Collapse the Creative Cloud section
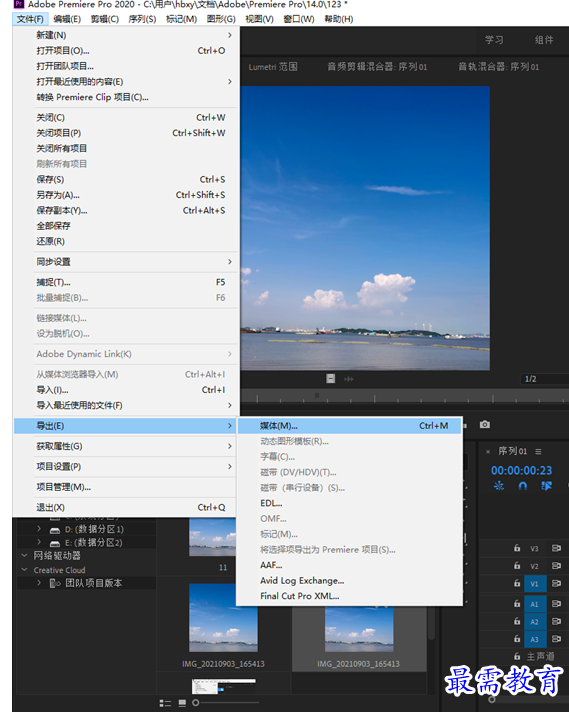569x712 pixels. coord(24,569)
